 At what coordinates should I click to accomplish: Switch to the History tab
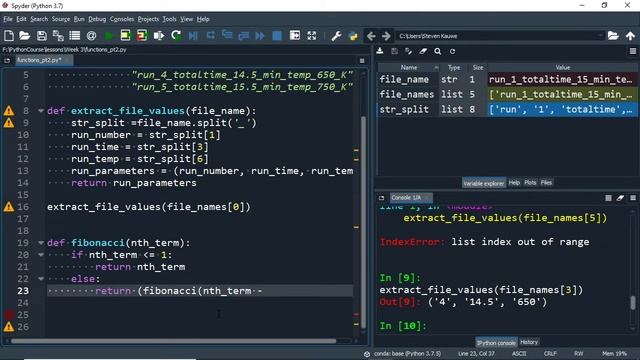[x=529, y=342]
